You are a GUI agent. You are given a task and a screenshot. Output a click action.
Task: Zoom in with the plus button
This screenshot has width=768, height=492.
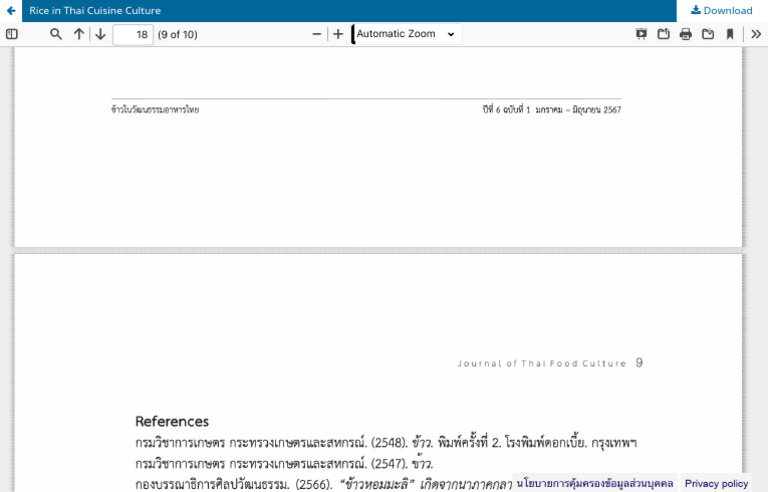point(338,34)
